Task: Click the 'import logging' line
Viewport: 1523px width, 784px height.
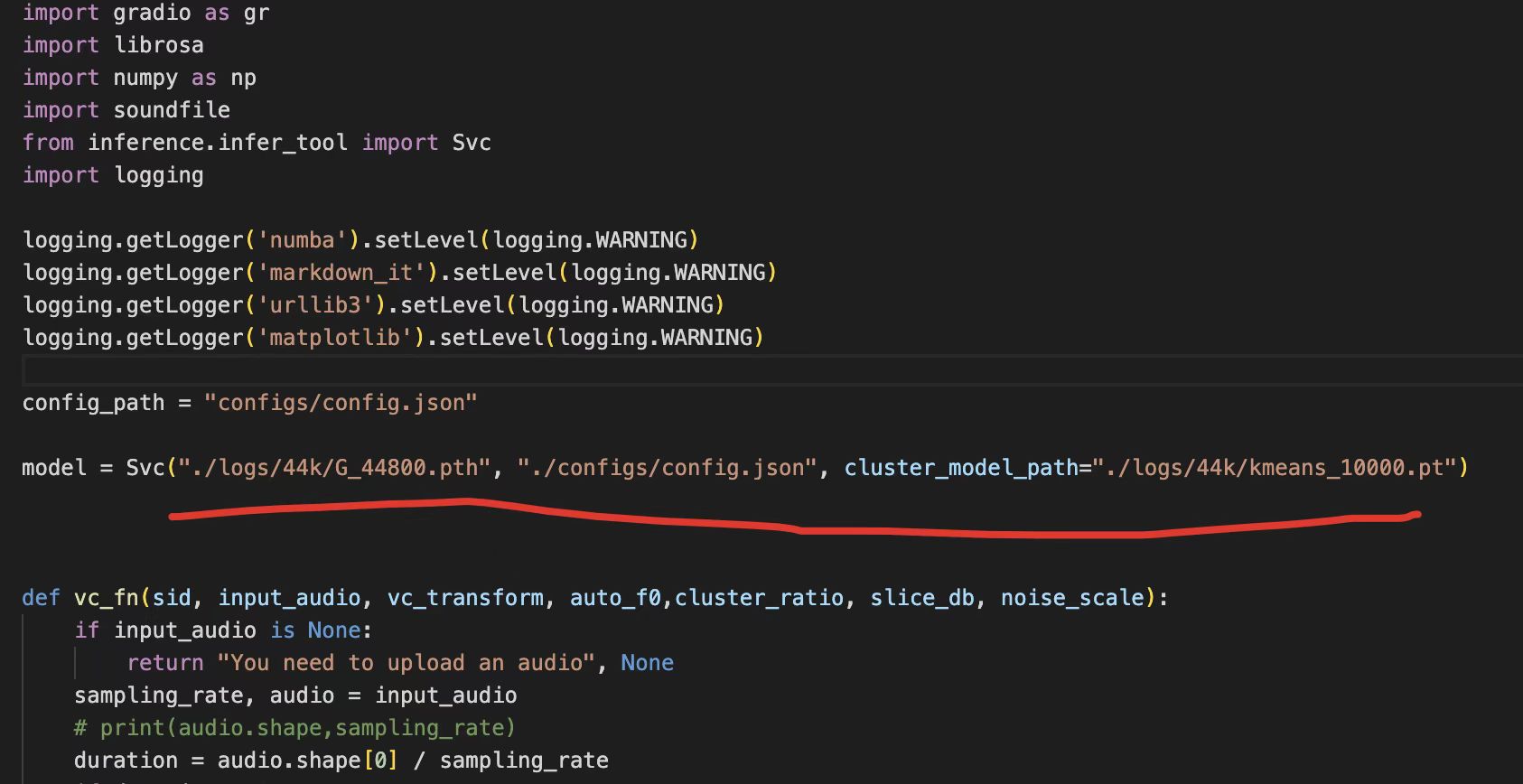Action: [x=113, y=175]
